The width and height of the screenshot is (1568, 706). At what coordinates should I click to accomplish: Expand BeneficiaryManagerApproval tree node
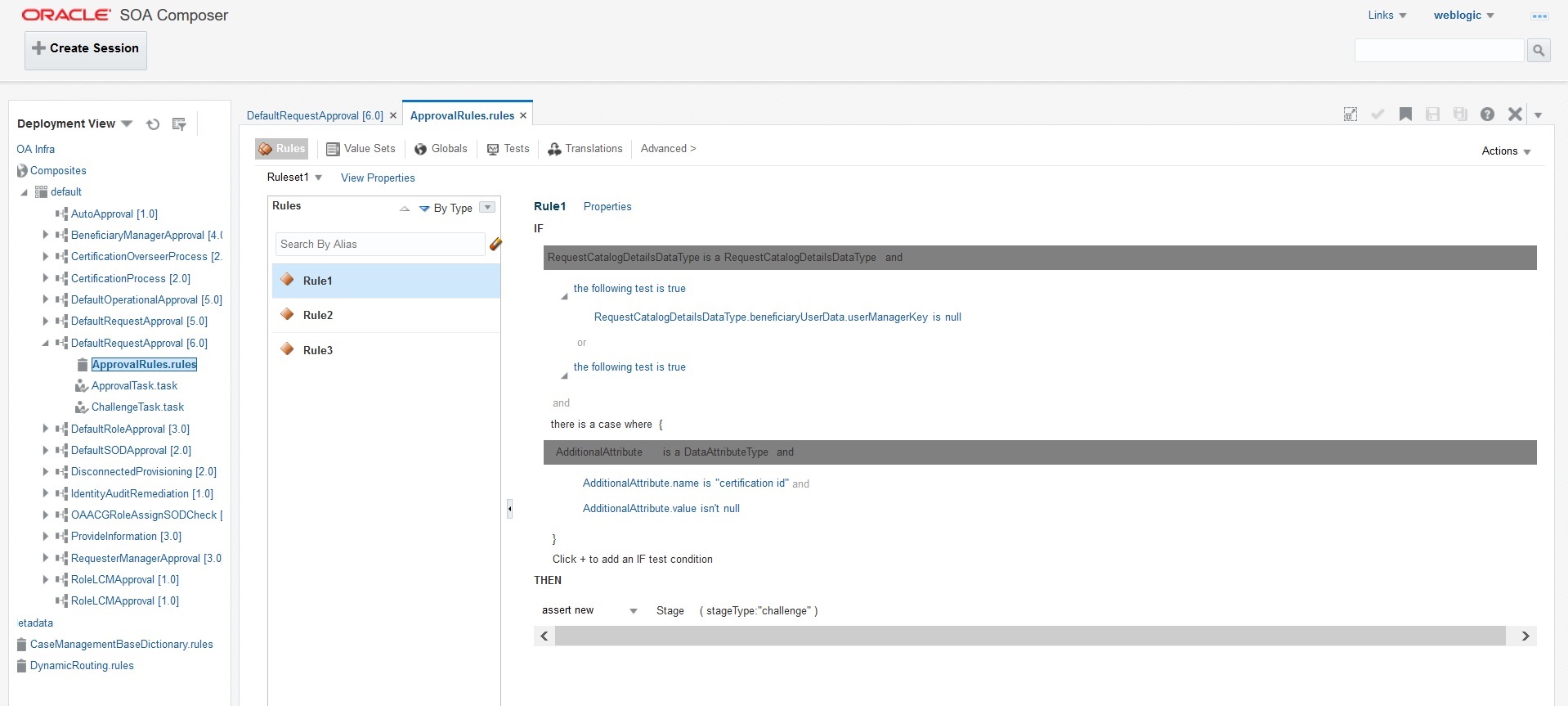click(x=46, y=235)
